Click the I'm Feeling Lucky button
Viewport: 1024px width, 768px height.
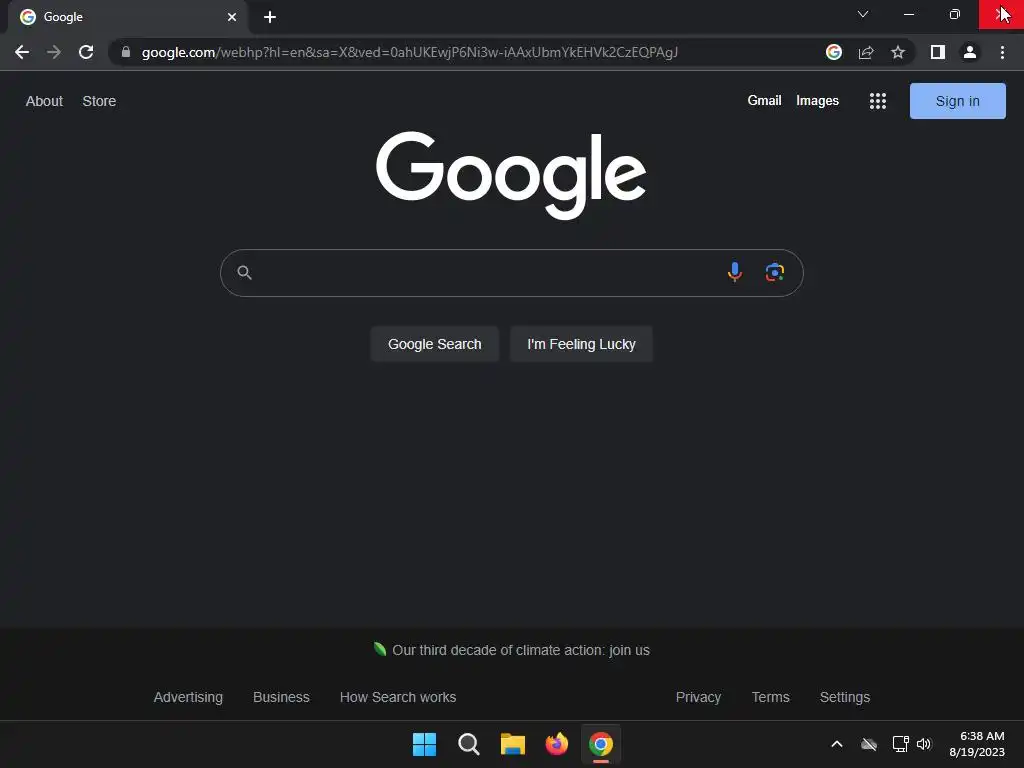pos(581,344)
